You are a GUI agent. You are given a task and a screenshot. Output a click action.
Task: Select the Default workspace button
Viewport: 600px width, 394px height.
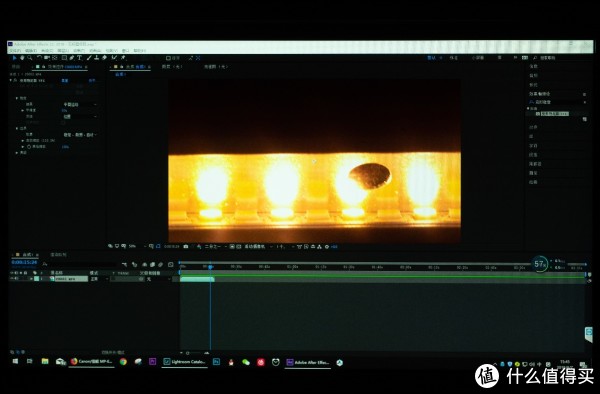point(431,58)
